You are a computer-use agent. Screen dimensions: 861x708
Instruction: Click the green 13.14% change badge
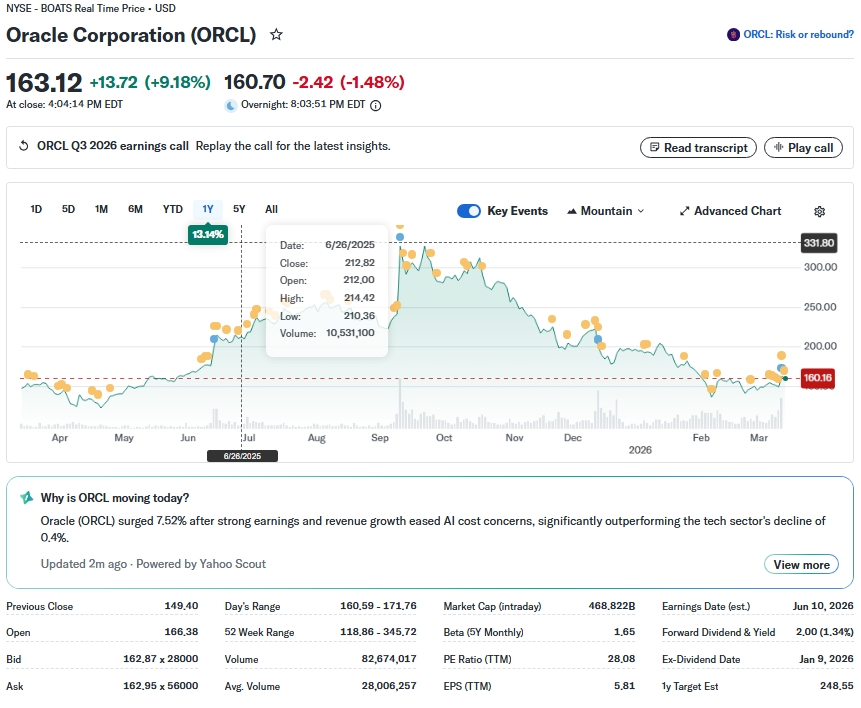tap(208, 235)
